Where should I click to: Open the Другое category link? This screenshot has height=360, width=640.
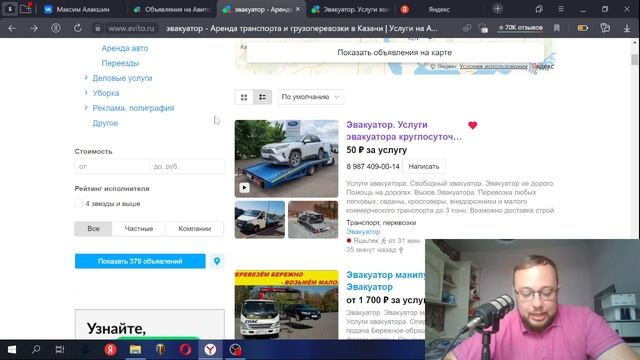(105, 123)
